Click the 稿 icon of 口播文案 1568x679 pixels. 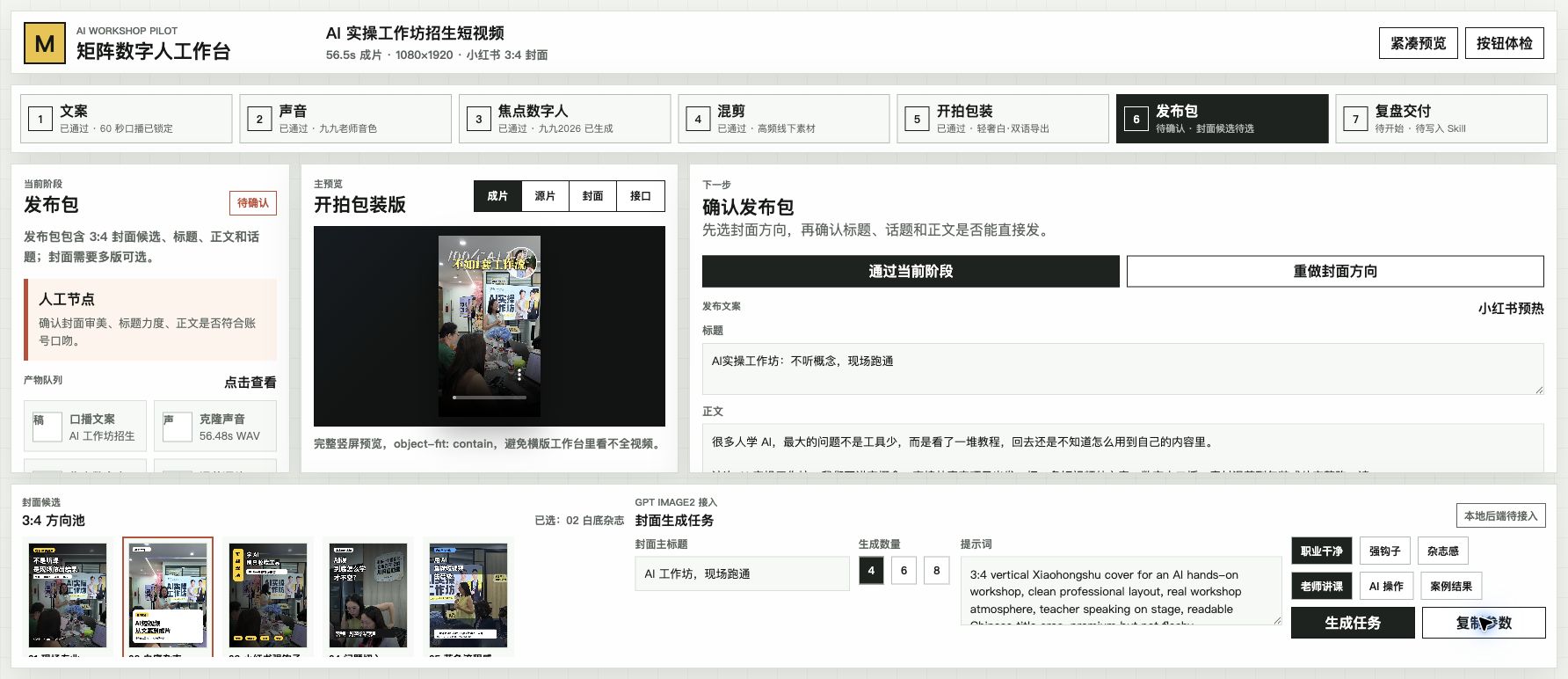pos(47,427)
